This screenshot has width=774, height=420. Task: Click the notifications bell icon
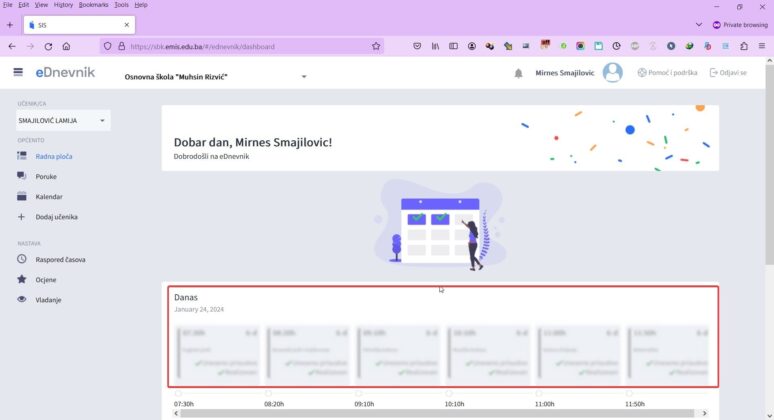[518, 73]
